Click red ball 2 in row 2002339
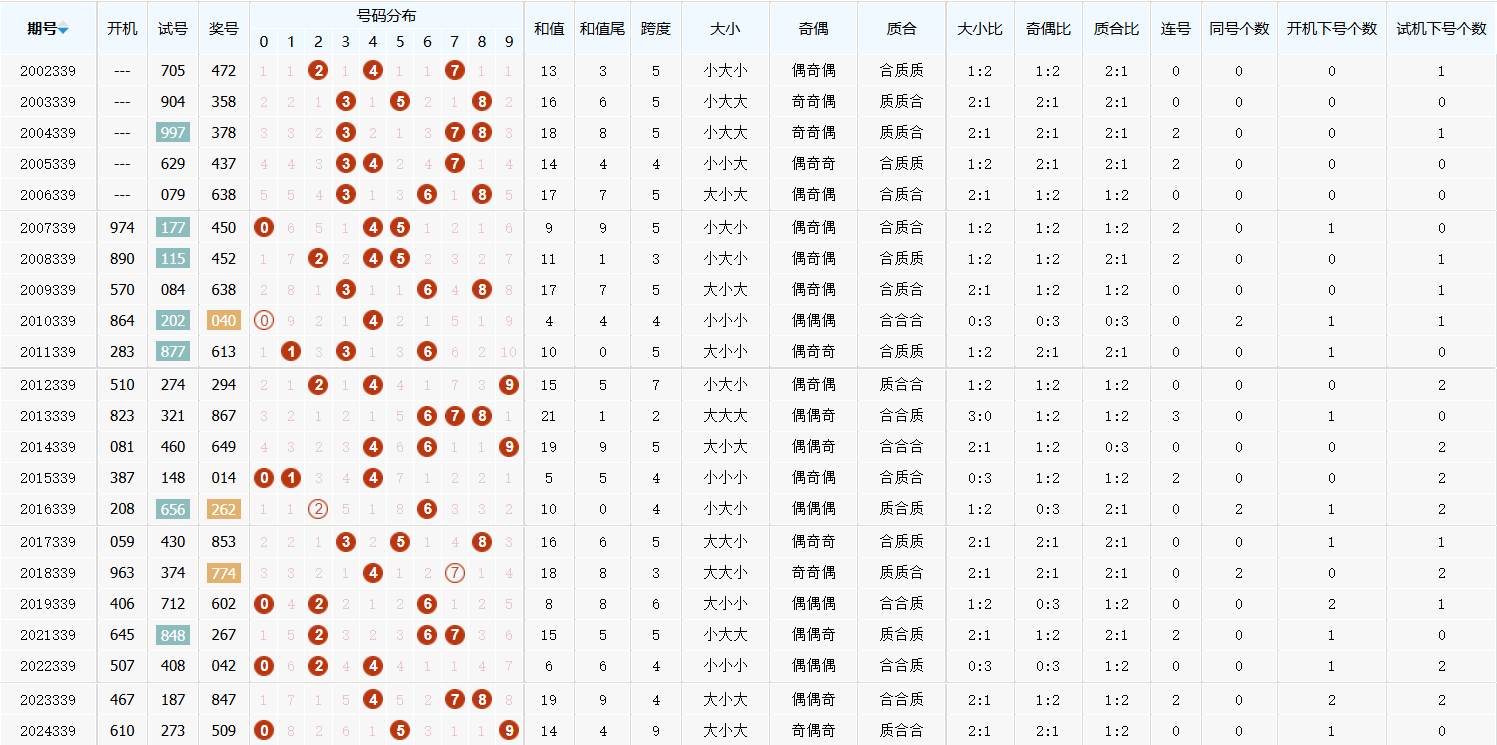This screenshot has height=745, width=1497. pyautogui.click(x=318, y=70)
